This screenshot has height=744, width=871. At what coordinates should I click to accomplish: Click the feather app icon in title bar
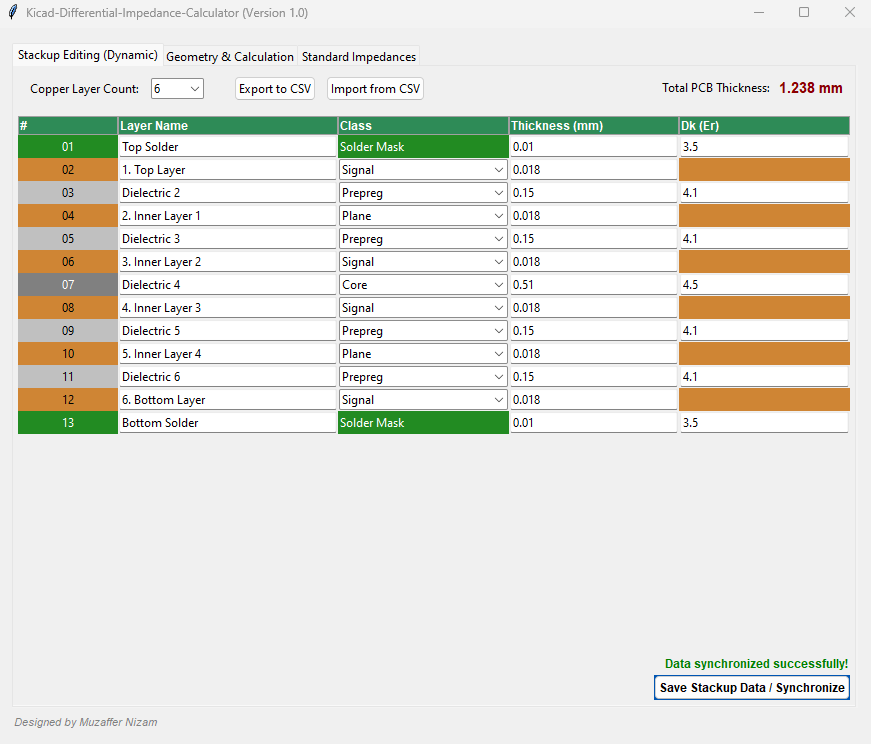[13, 13]
